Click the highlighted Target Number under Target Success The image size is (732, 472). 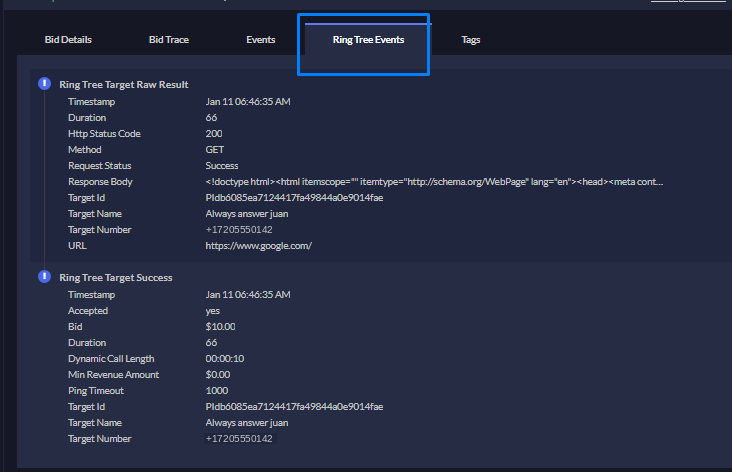click(239, 439)
